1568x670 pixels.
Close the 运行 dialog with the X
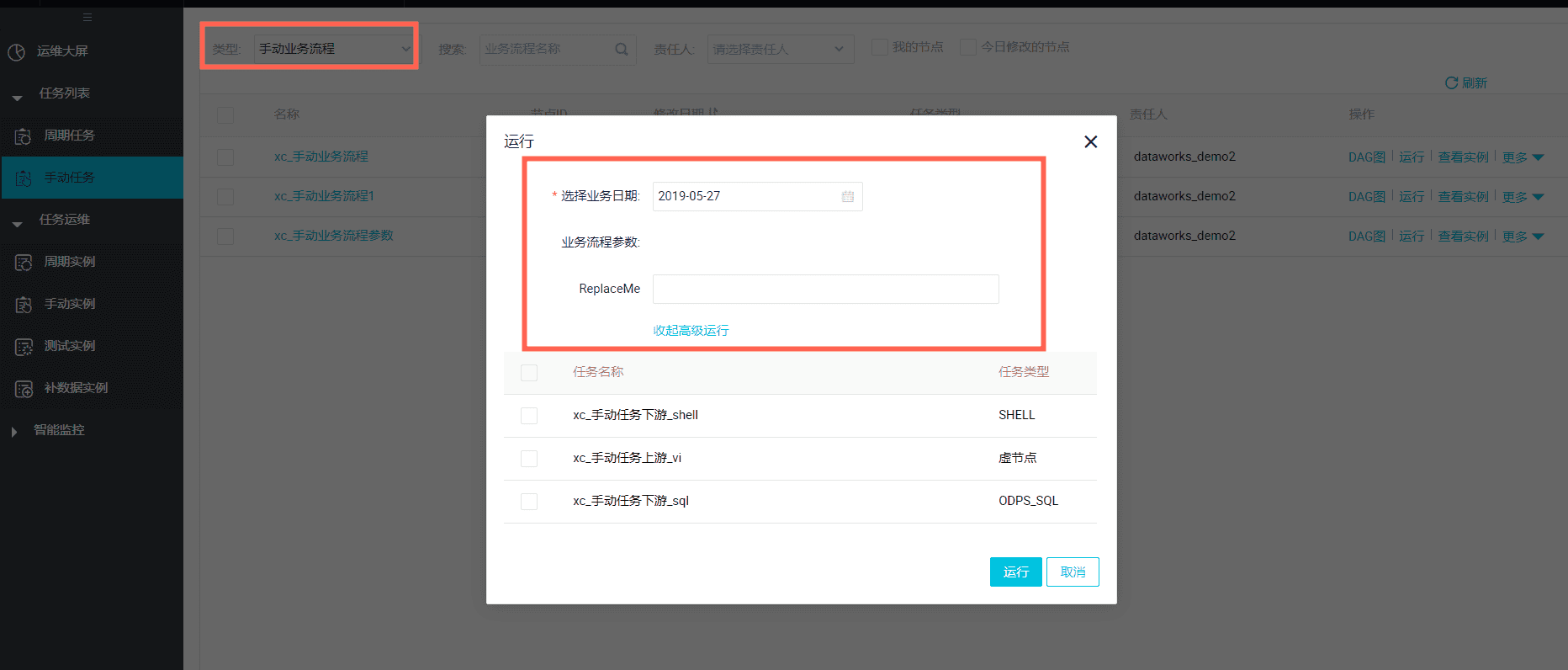[1091, 141]
